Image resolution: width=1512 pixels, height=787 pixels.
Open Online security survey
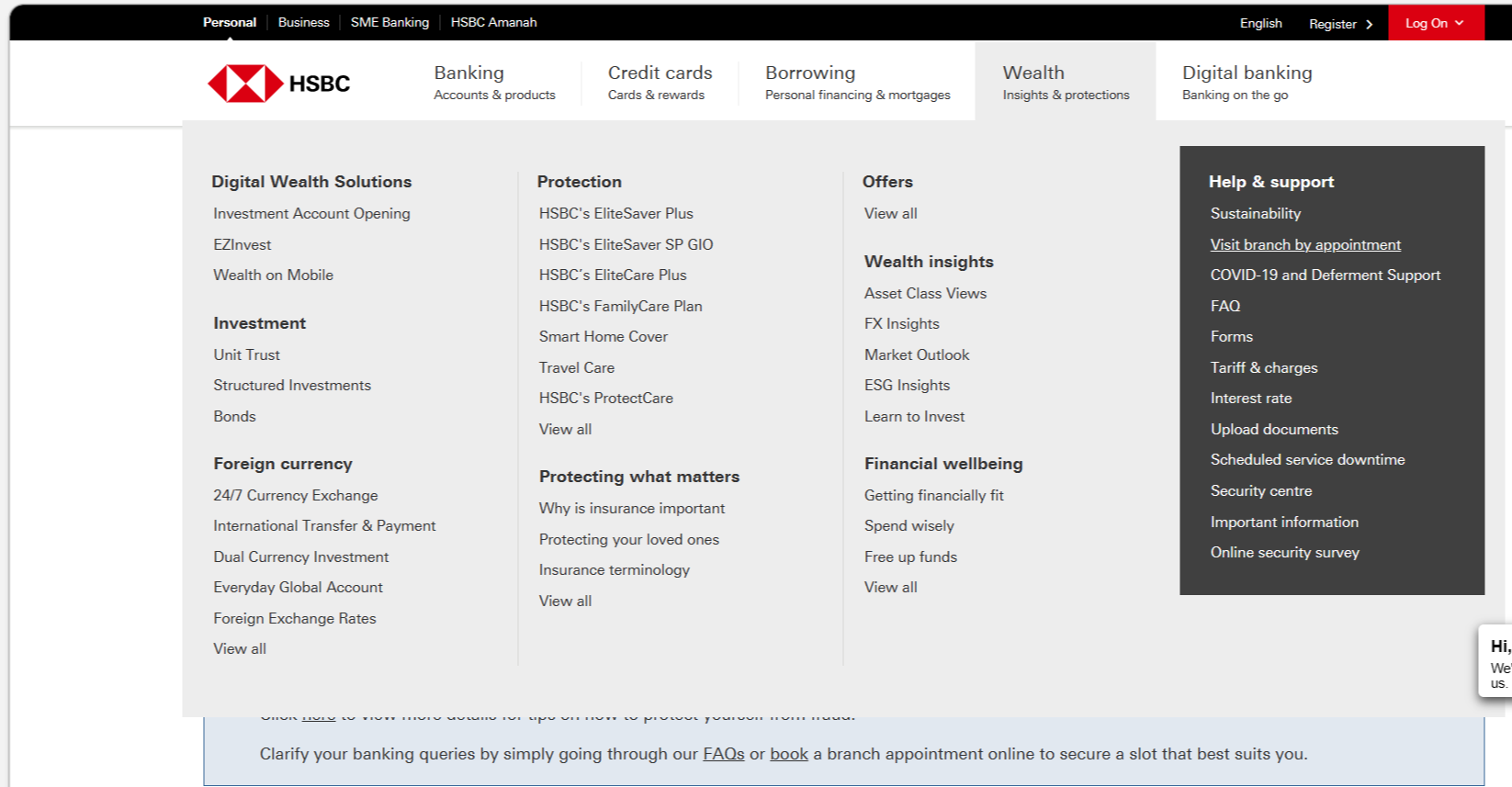point(1284,552)
